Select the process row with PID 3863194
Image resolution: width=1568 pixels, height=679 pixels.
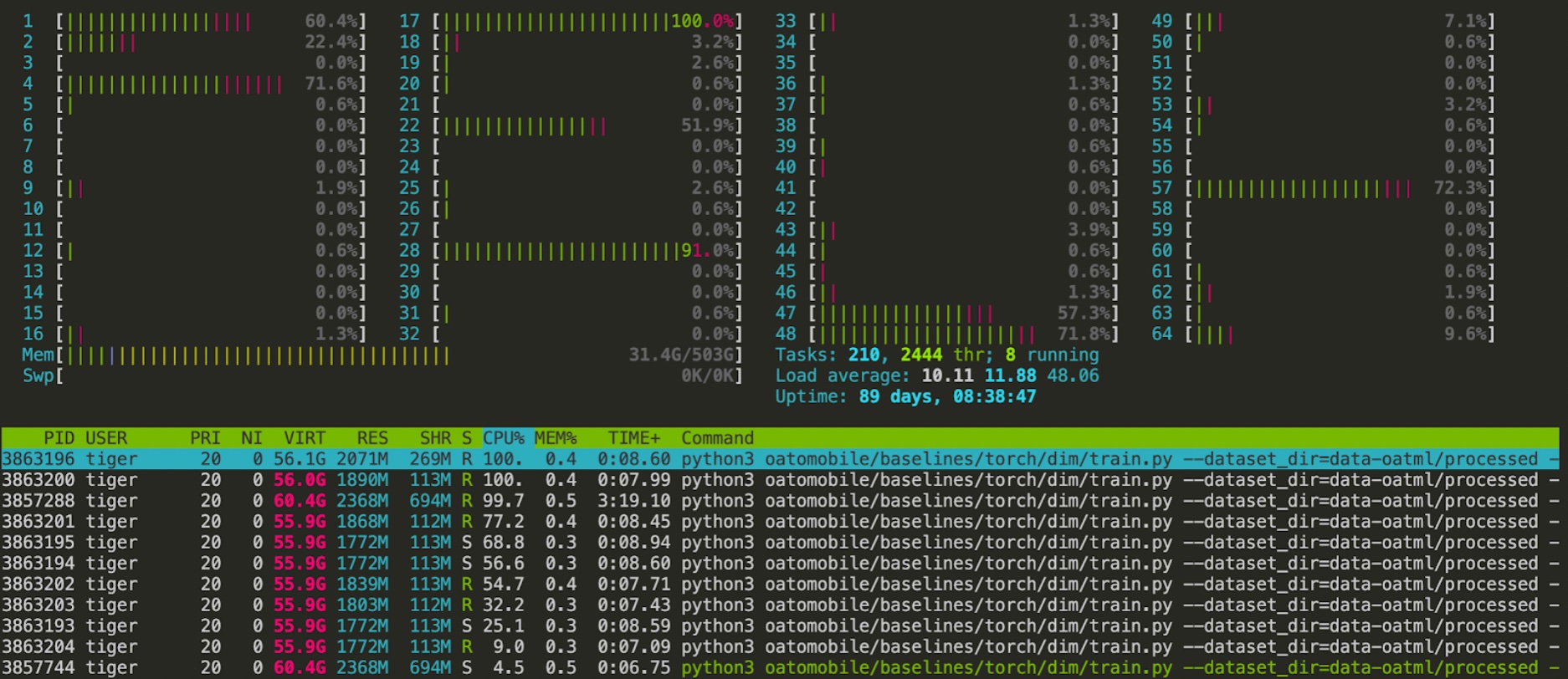[780, 564]
